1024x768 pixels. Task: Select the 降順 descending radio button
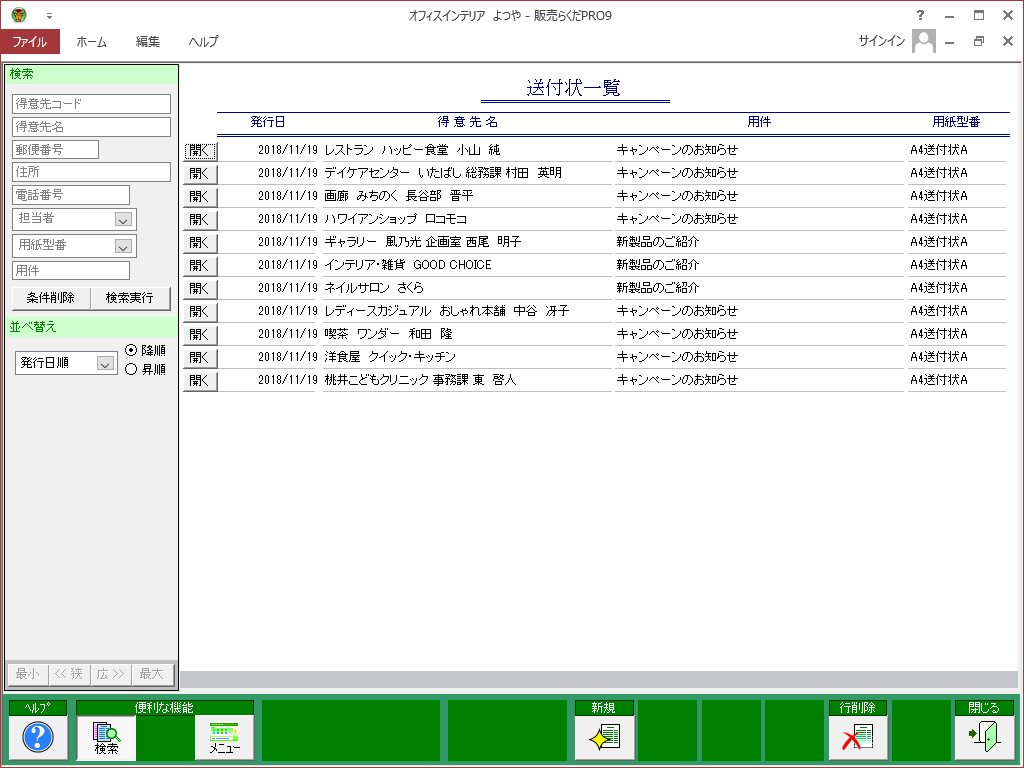131,351
